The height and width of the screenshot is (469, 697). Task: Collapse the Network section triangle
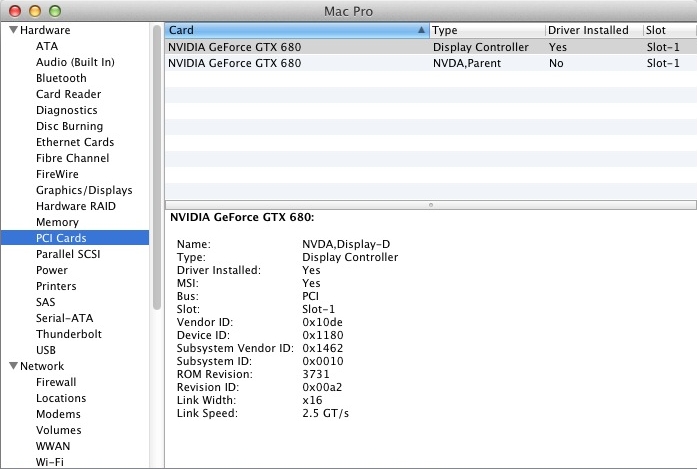tap(14, 366)
